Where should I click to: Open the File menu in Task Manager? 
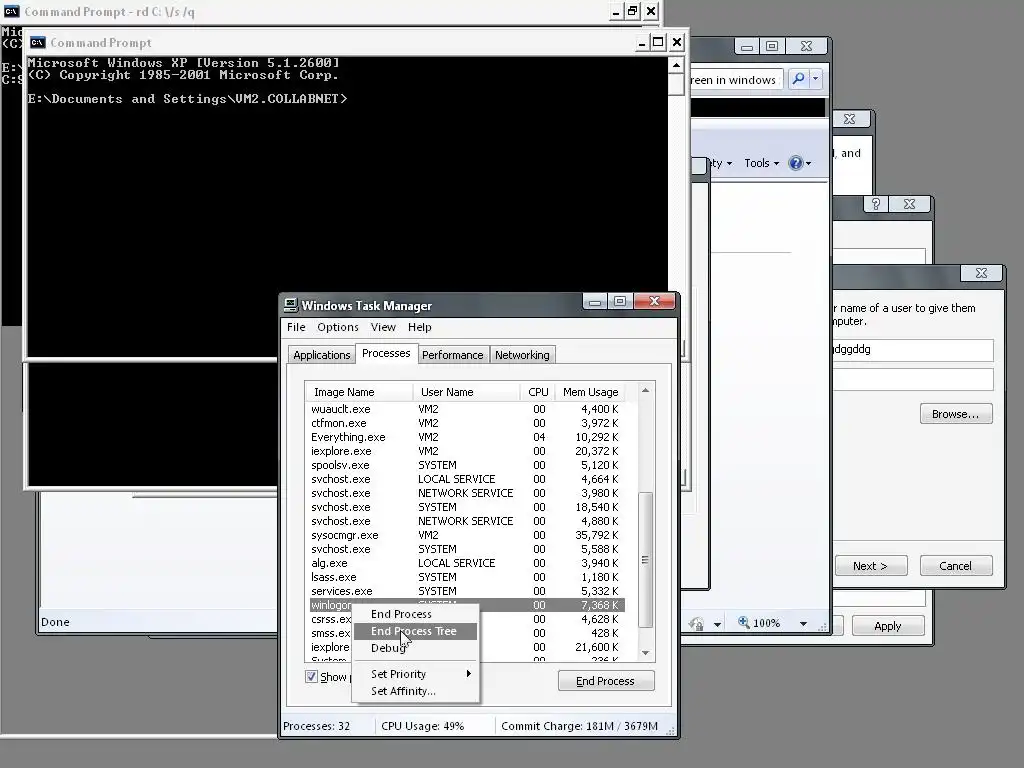296,327
